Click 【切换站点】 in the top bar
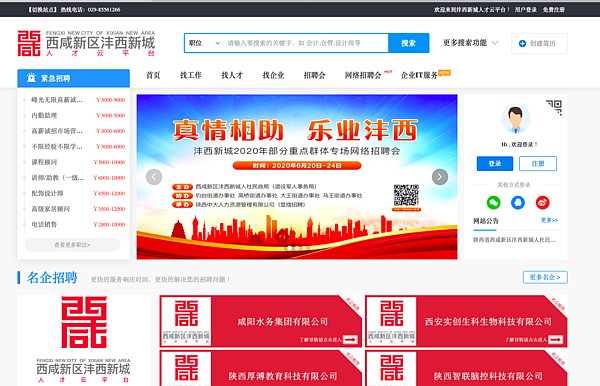 coord(42,10)
